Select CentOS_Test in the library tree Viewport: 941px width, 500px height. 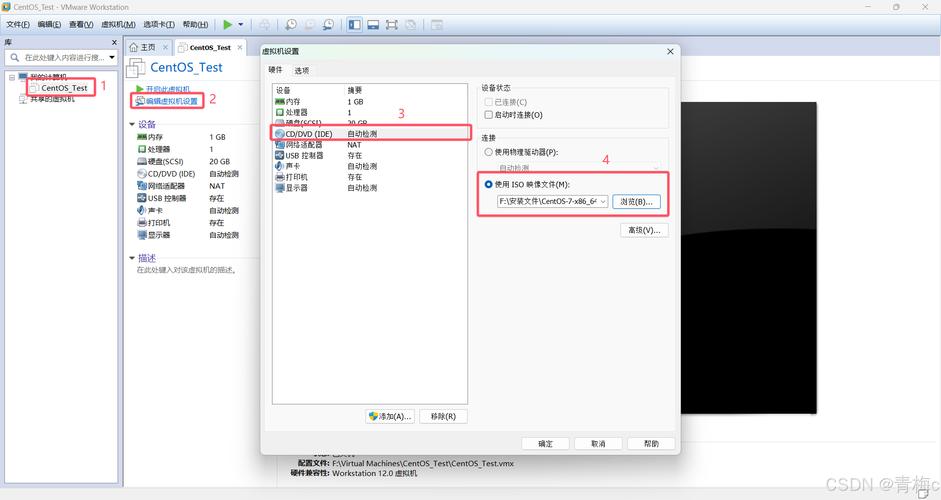tap(64, 88)
